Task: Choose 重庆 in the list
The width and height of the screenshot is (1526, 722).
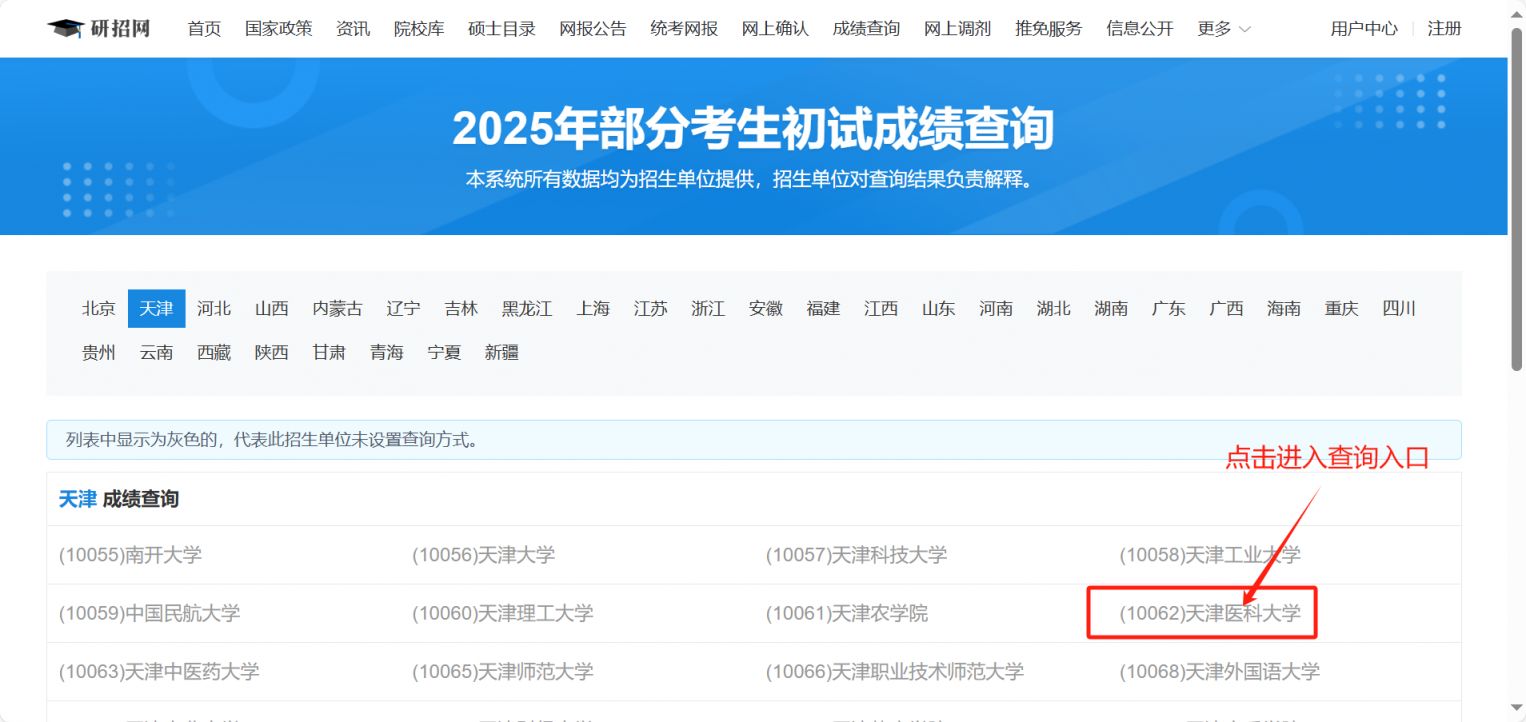Action: tap(1342, 309)
